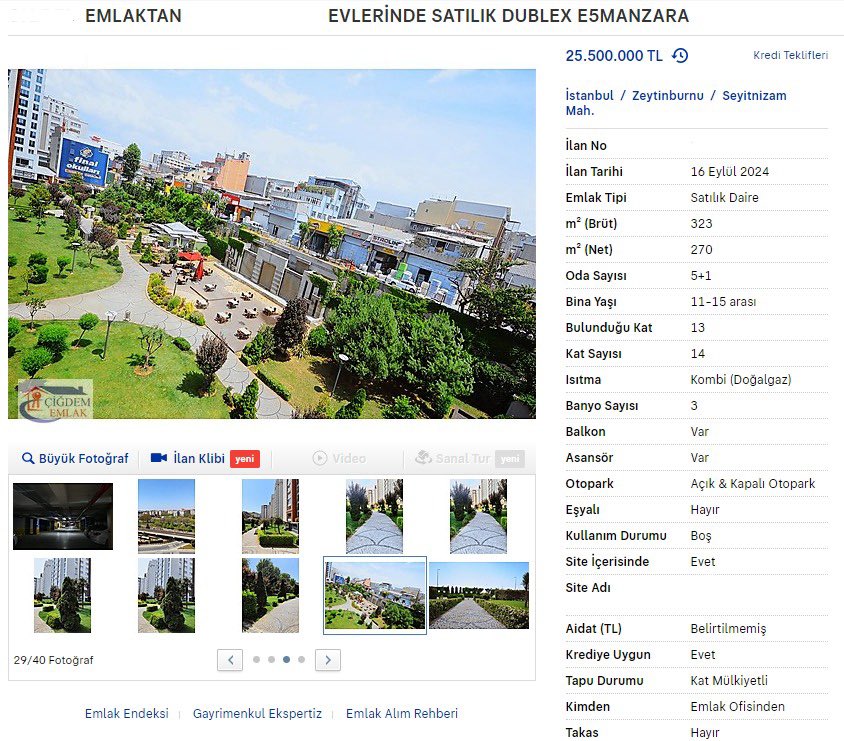The height and width of the screenshot is (741, 844).
Task: Go to previous photo thumbnail page
Action: pos(230,660)
